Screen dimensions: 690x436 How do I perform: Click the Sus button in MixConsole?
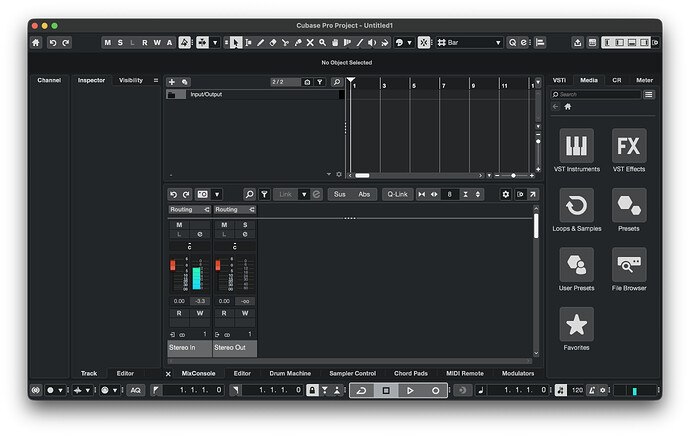click(x=340, y=194)
